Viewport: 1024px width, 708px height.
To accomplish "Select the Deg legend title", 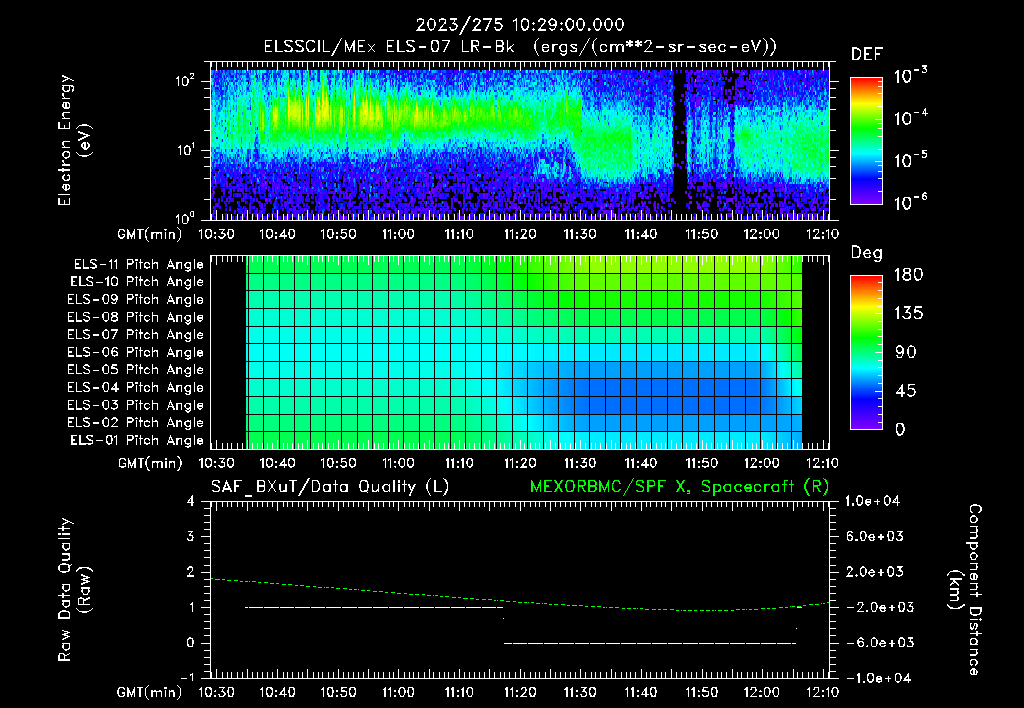I will pyautogui.click(x=867, y=253).
